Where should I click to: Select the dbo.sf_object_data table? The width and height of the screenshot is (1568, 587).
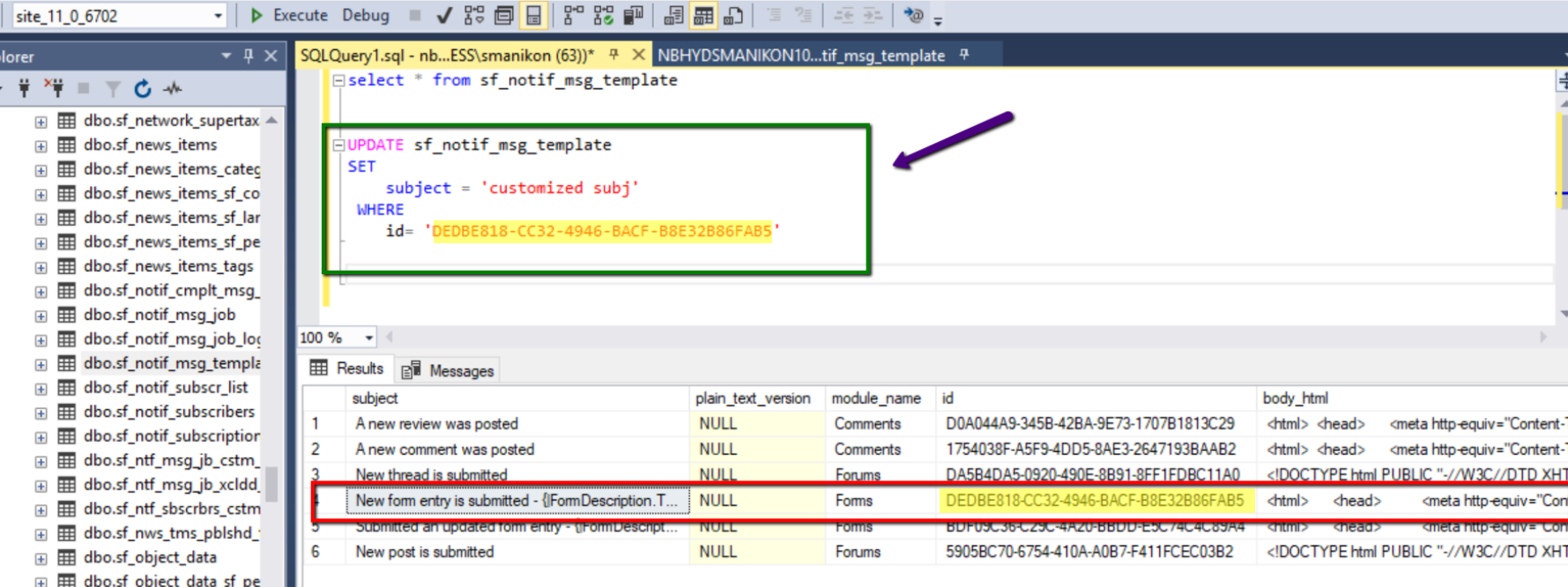tap(150, 557)
